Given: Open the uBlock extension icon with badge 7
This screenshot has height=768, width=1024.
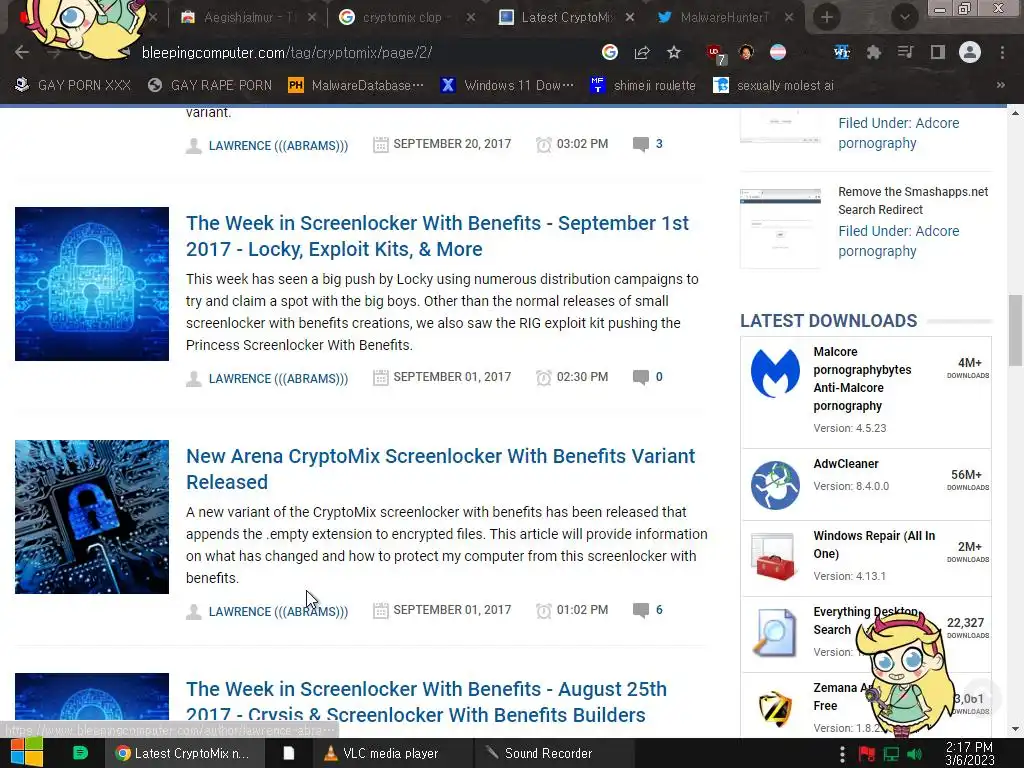Looking at the screenshot, I should click(x=715, y=53).
